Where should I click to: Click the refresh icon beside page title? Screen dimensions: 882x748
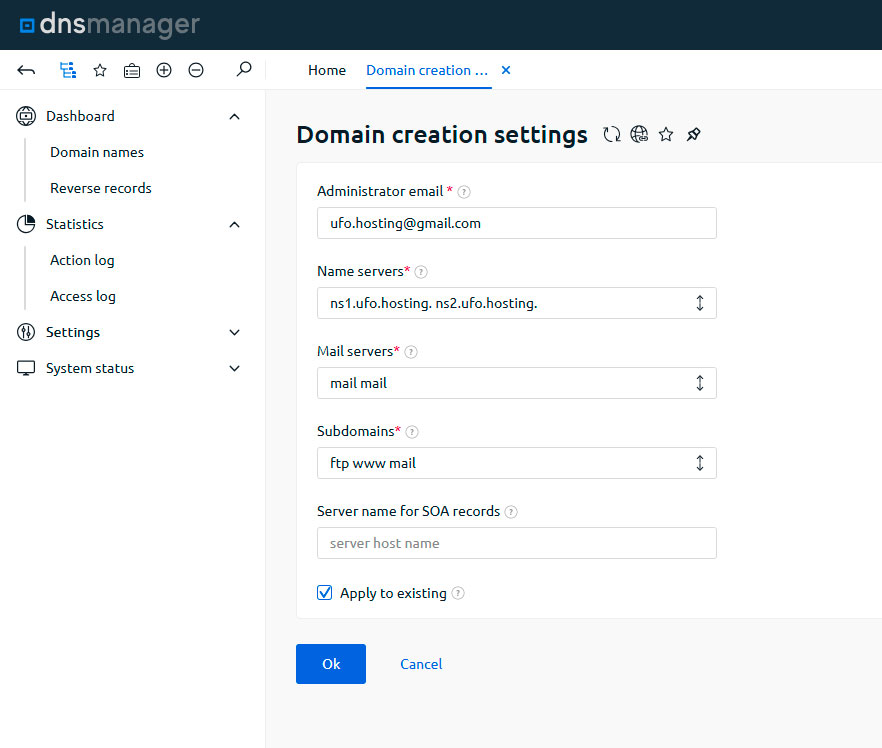click(612, 135)
